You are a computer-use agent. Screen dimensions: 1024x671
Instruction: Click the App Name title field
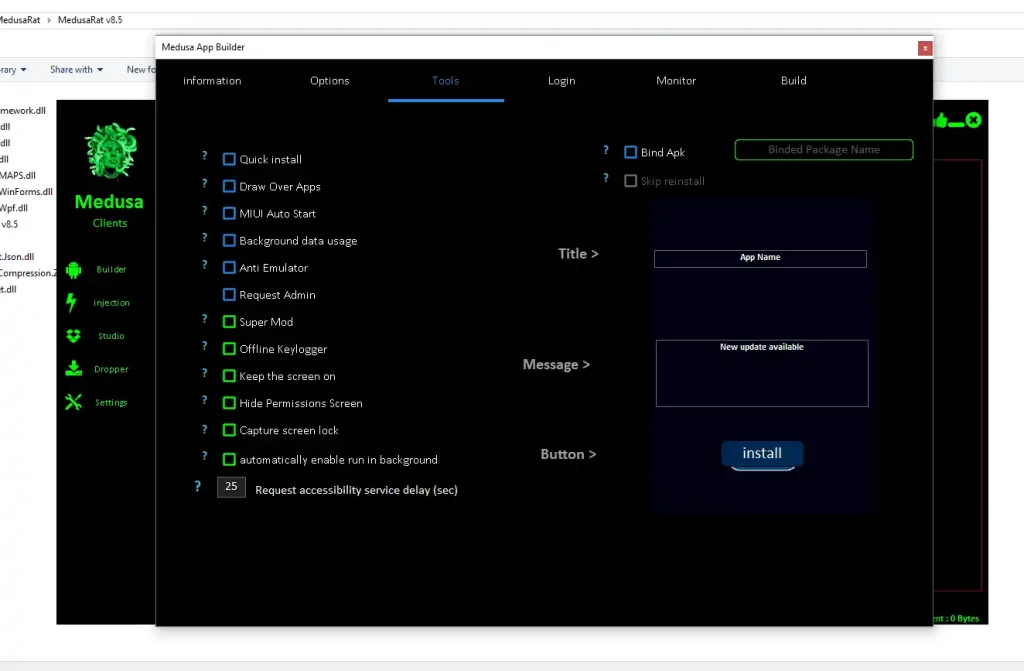pos(760,258)
